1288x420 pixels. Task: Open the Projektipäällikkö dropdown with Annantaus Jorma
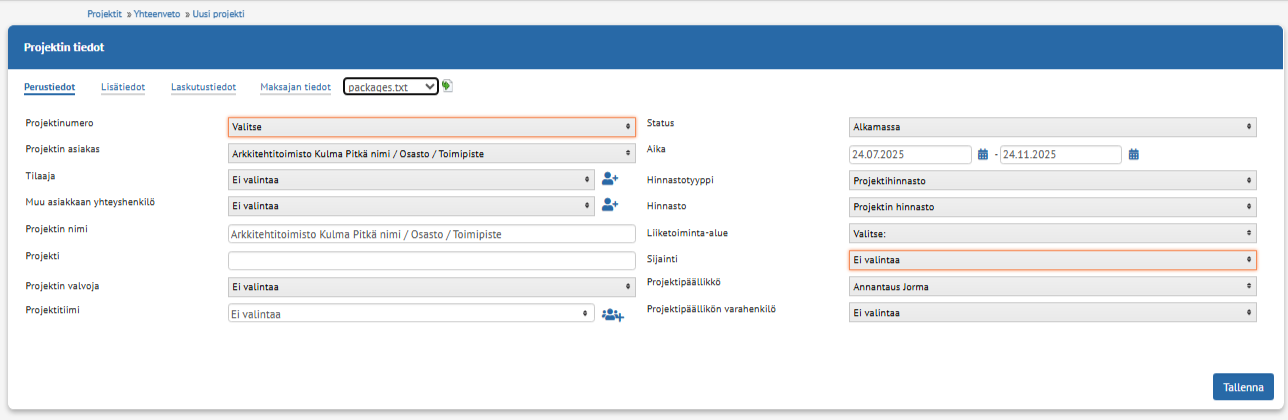click(x=1052, y=286)
